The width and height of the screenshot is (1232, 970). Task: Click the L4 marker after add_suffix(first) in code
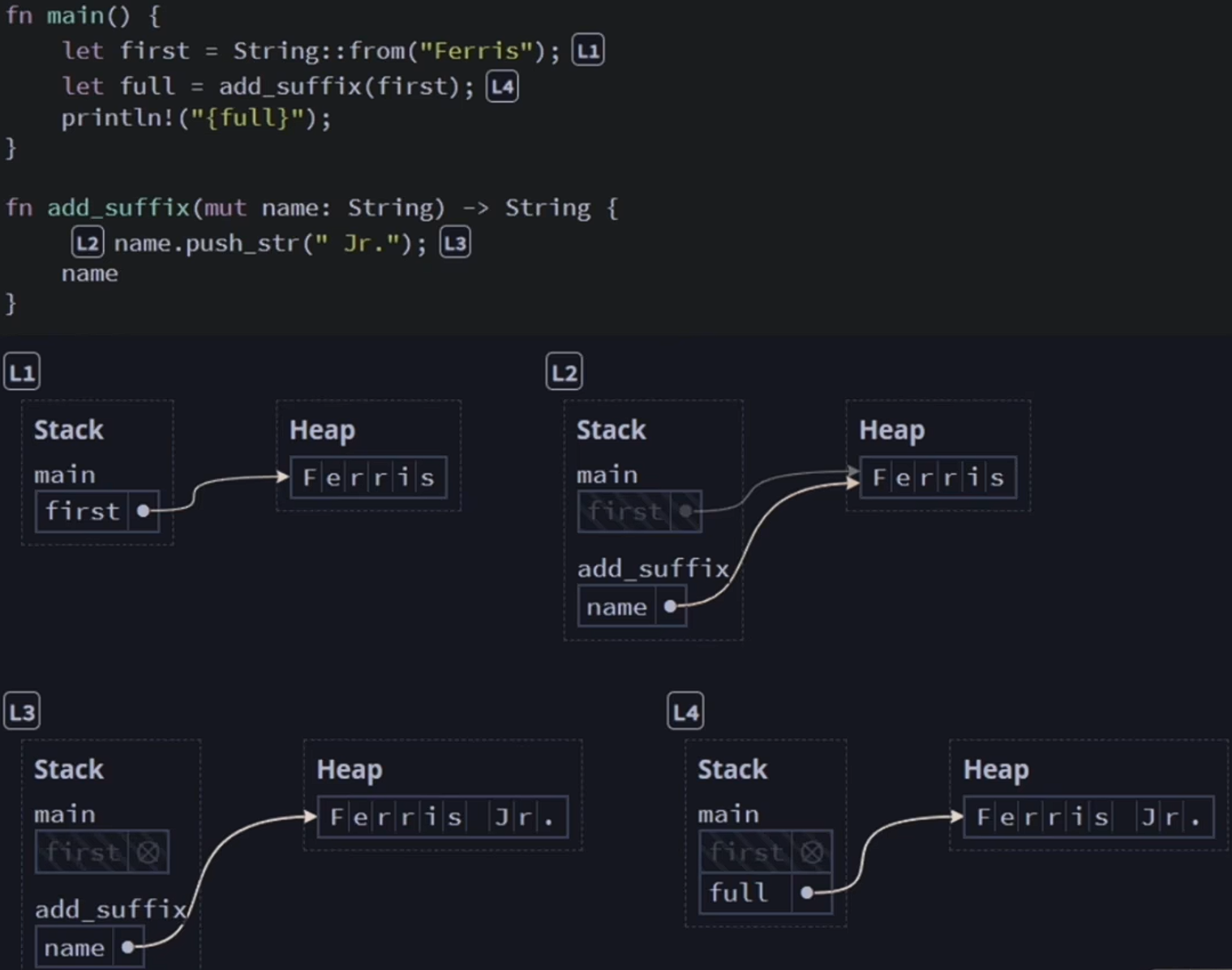[x=502, y=87]
